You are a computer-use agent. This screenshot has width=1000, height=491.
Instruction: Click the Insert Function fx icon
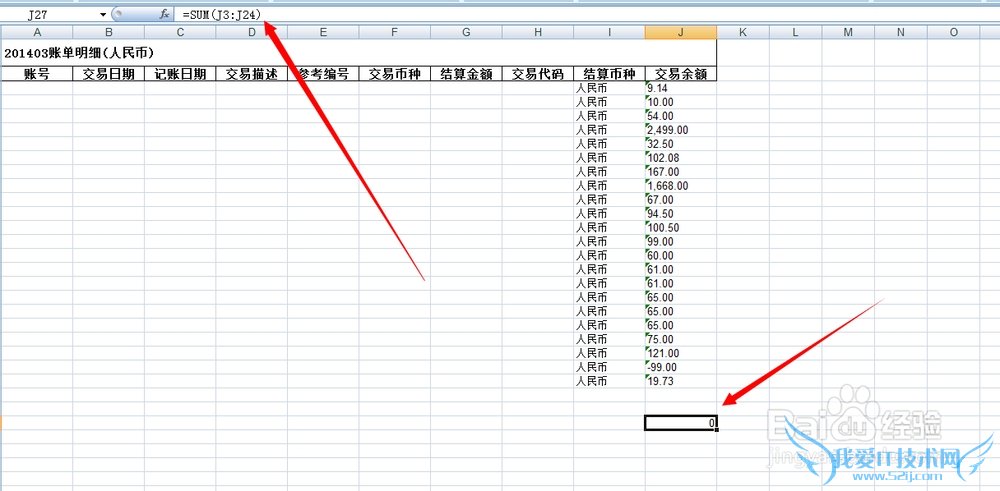tap(165, 14)
